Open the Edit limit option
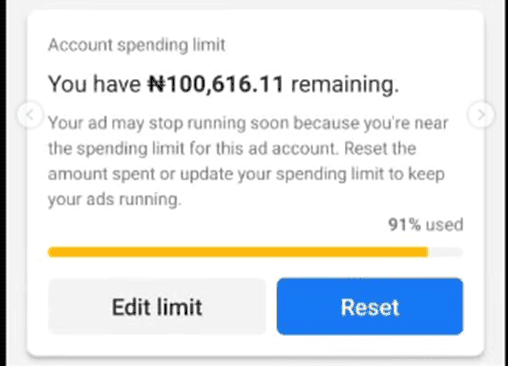Screen dimensions: 508x366 click(x=157, y=306)
